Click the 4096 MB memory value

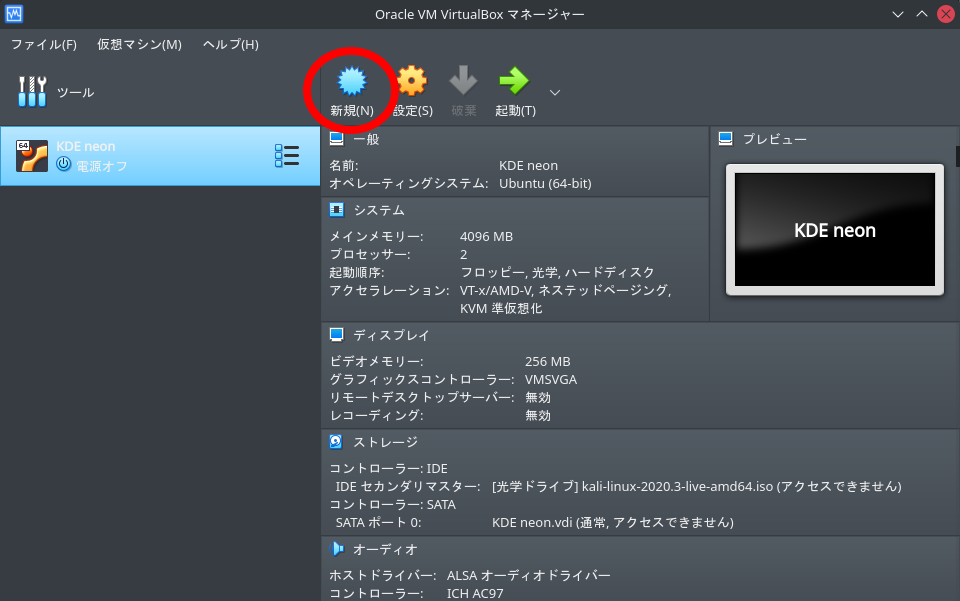(x=486, y=237)
